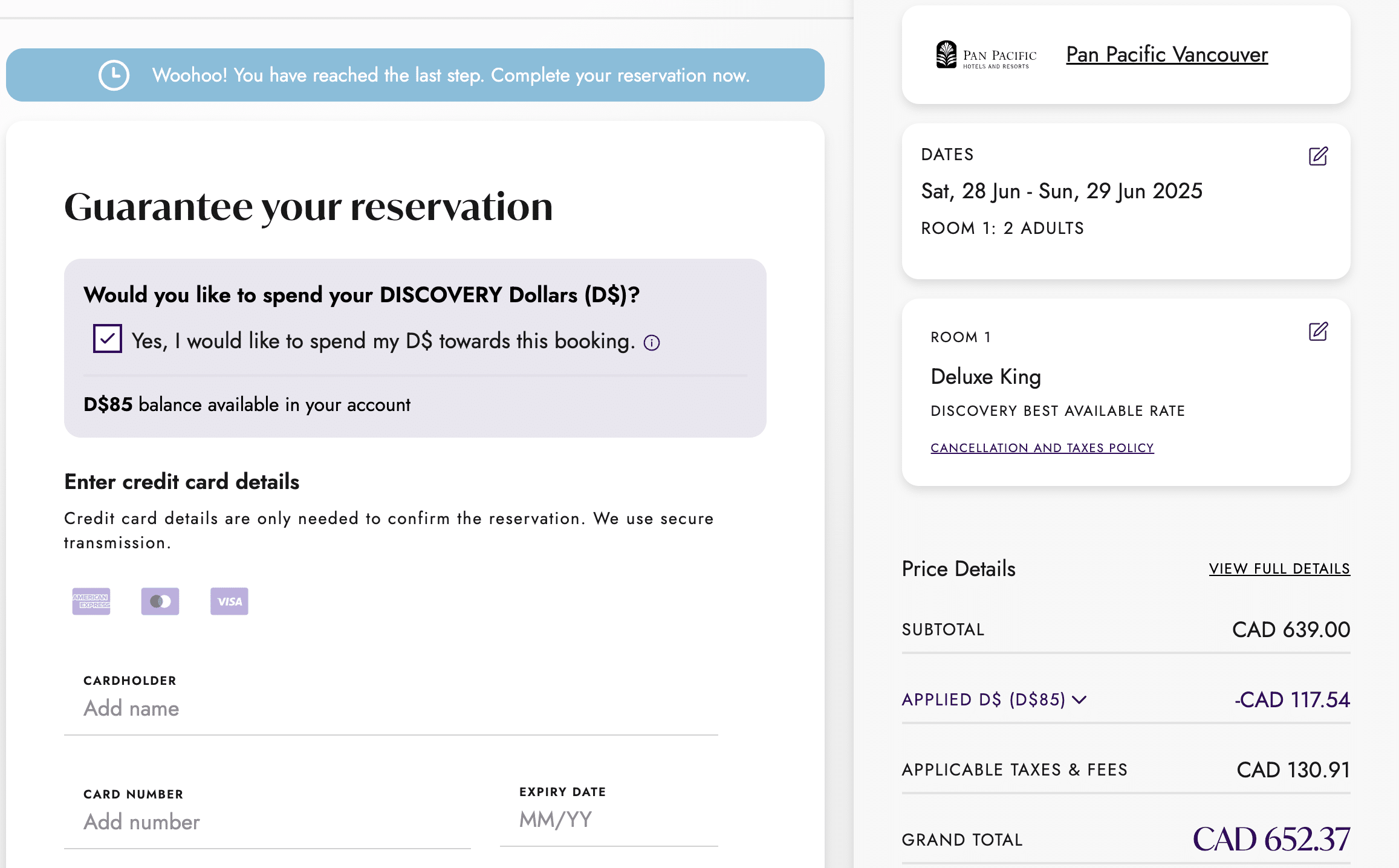The height and width of the screenshot is (868, 1399).
Task: Select the Mastercard card icon
Action: [x=160, y=601]
